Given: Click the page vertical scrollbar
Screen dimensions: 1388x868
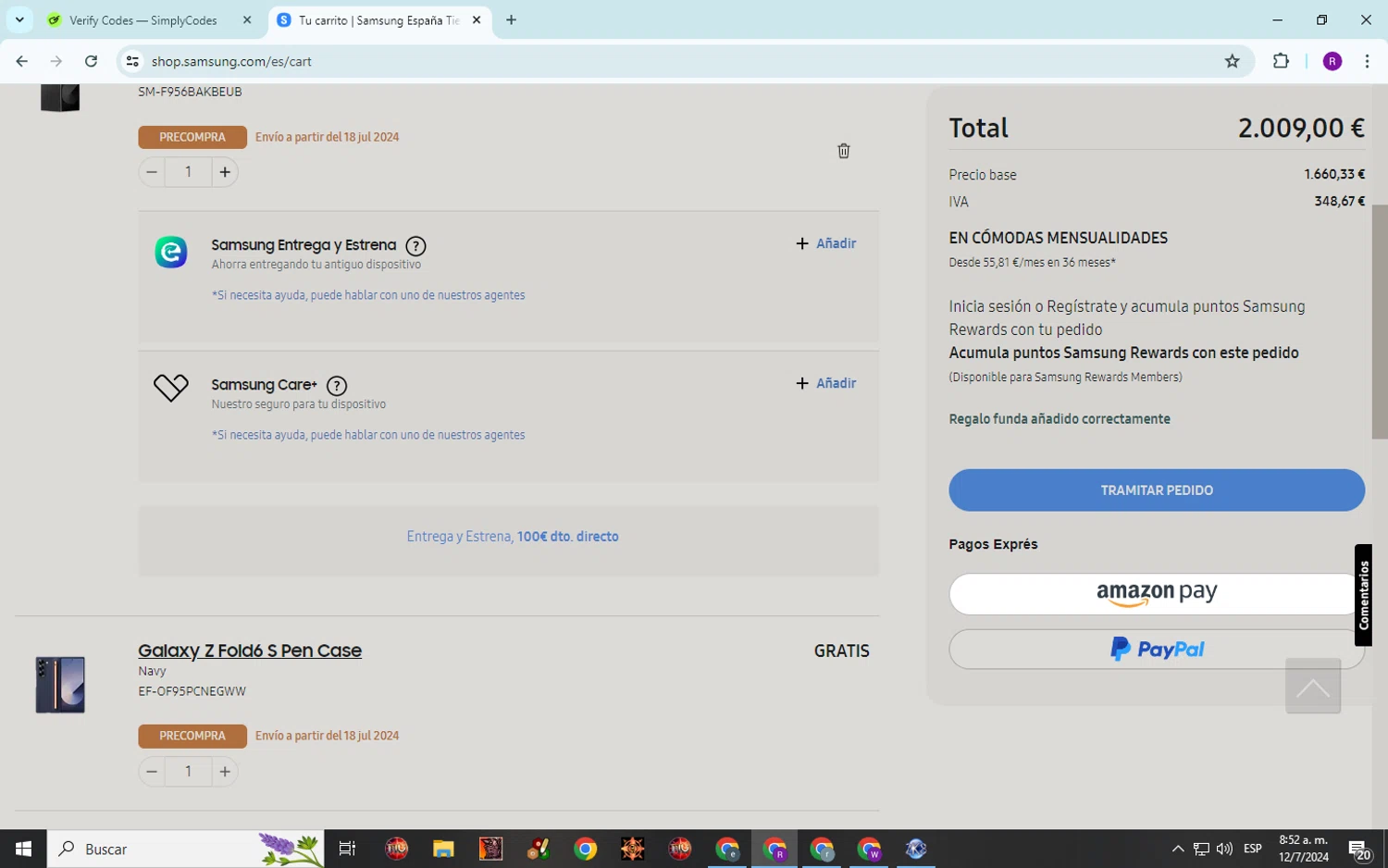Looking at the screenshot, I should (x=1380, y=322).
